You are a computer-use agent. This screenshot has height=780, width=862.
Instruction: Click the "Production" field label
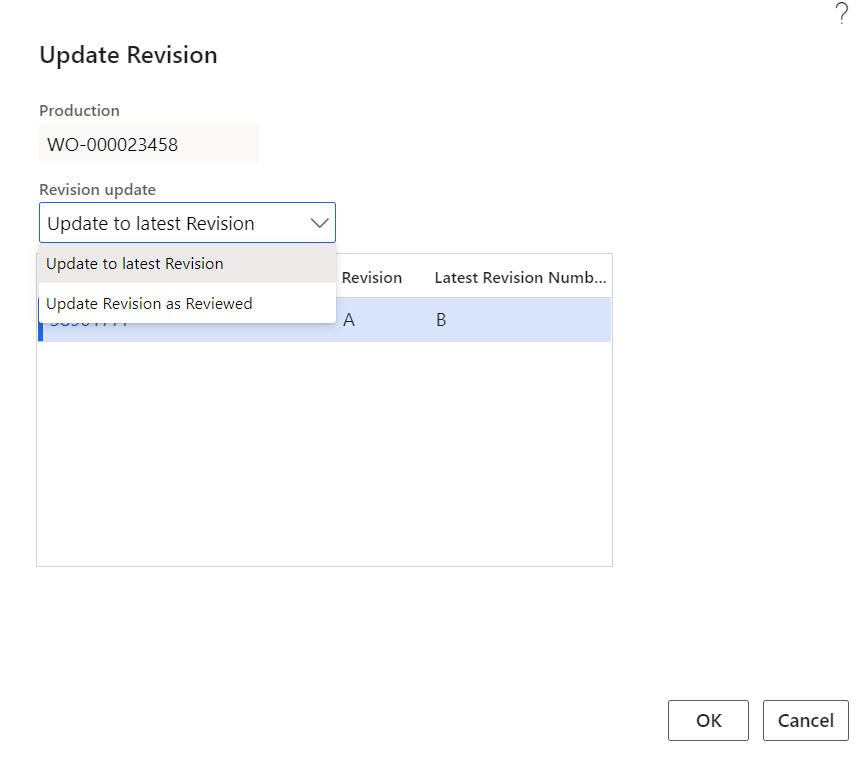pos(79,111)
